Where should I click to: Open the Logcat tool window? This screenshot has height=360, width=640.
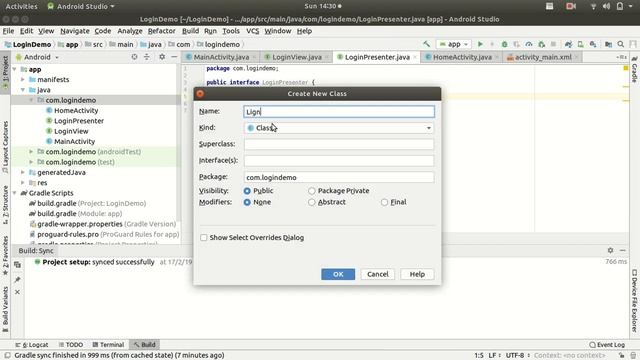coord(32,345)
